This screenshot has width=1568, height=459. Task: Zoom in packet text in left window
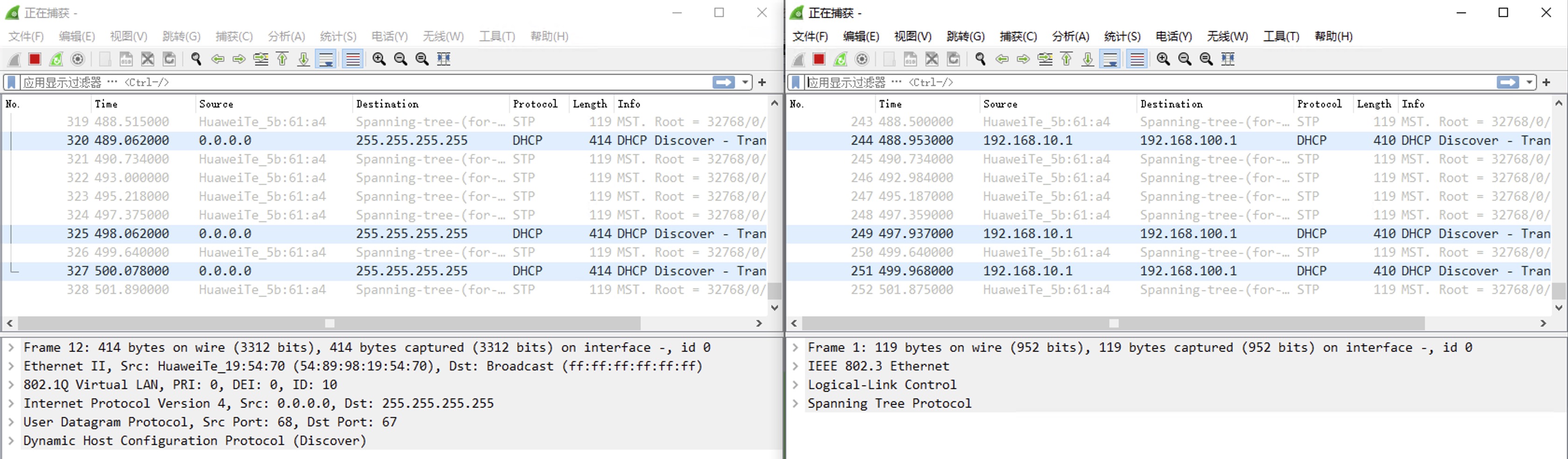point(379,59)
